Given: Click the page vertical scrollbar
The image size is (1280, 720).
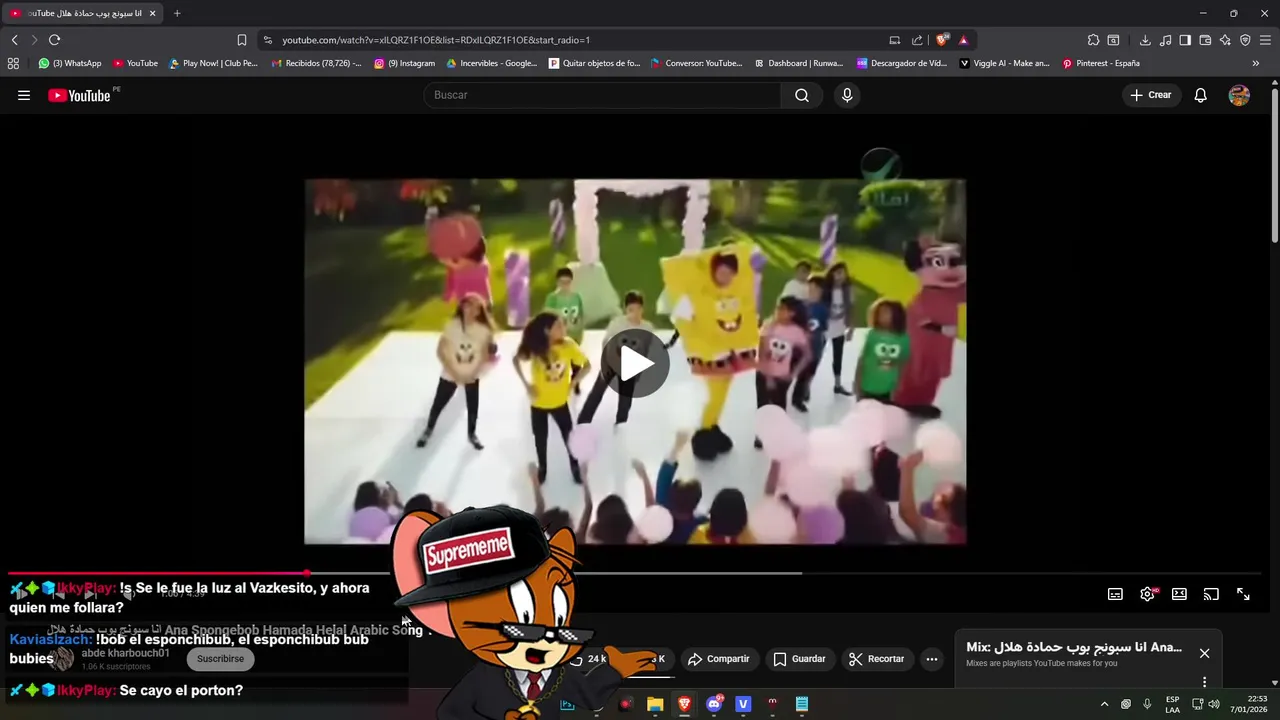Looking at the screenshot, I should tap(1275, 165).
